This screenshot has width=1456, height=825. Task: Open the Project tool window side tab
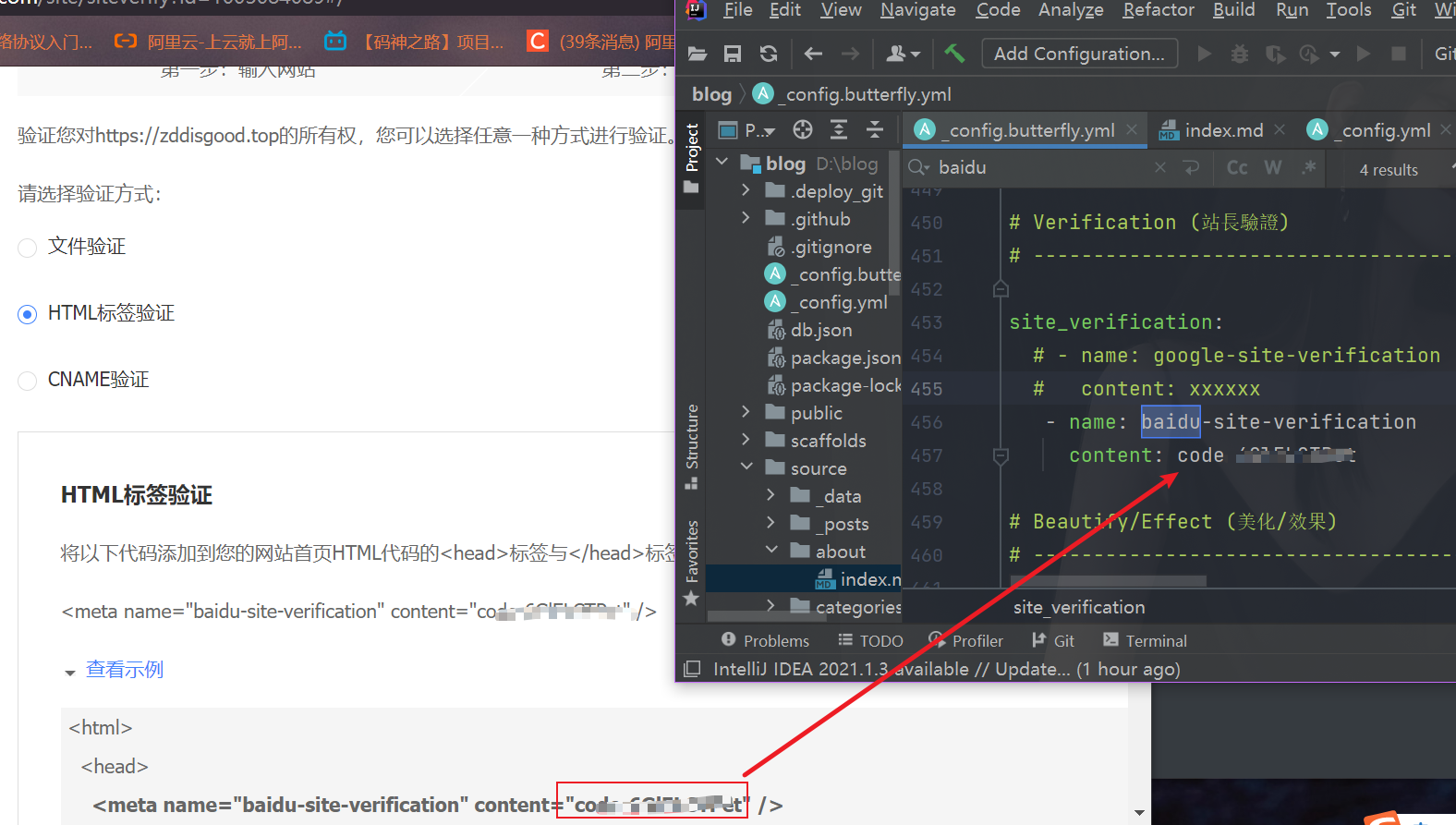click(691, 158)
